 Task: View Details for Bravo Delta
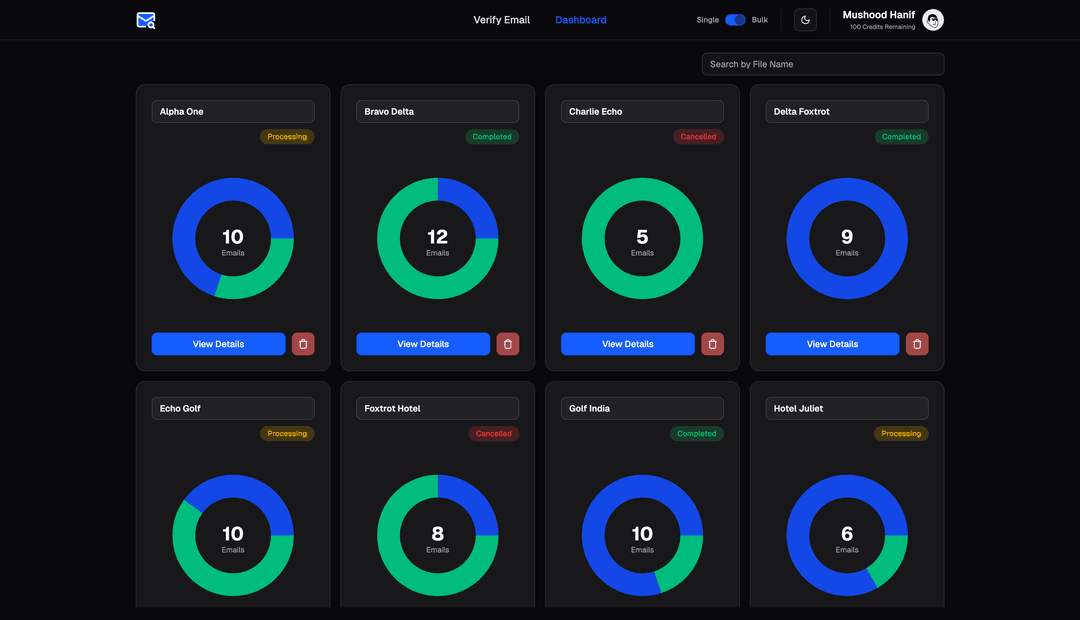[x=423, y=344]
